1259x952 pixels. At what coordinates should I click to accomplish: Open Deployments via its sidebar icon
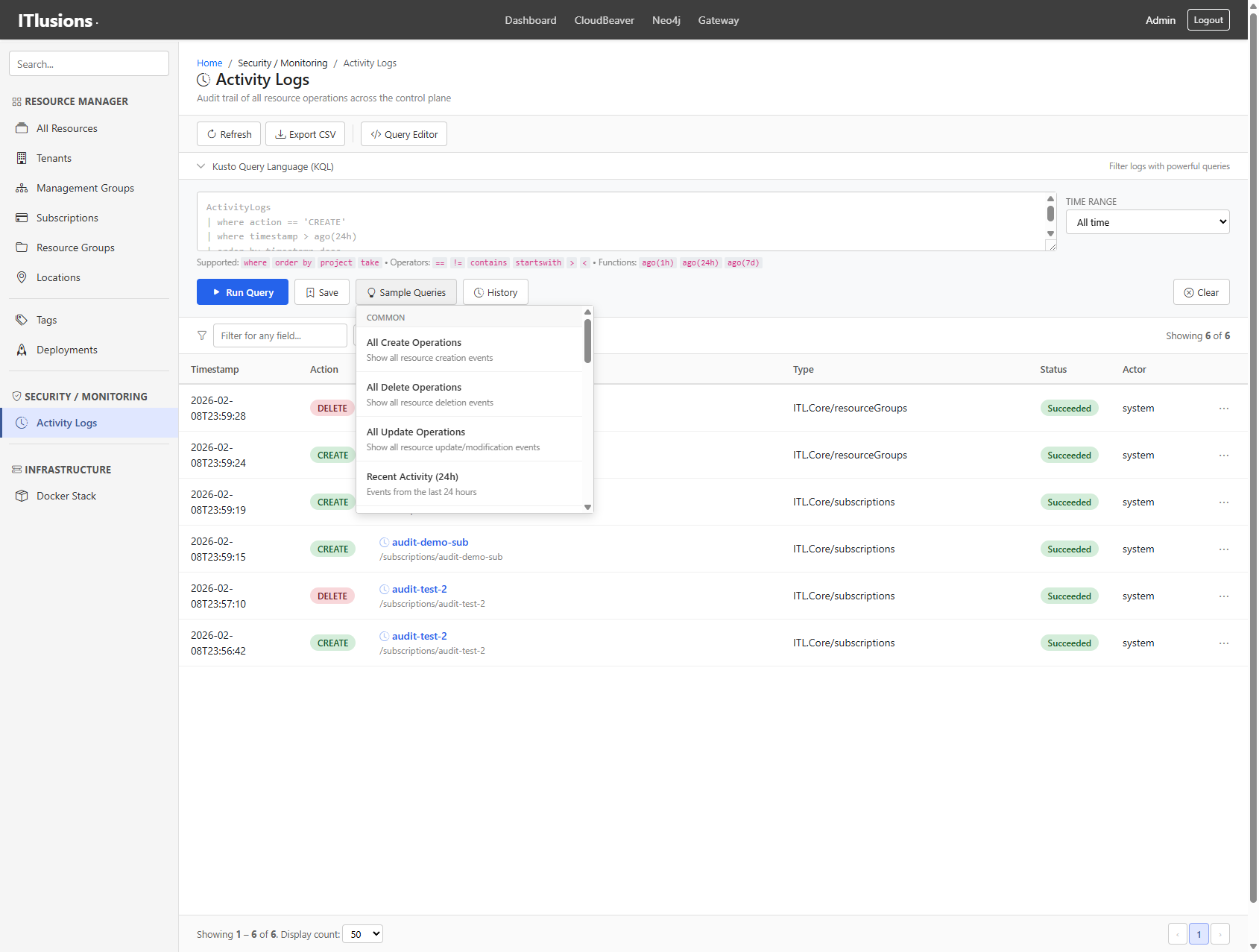coord(22,350)
